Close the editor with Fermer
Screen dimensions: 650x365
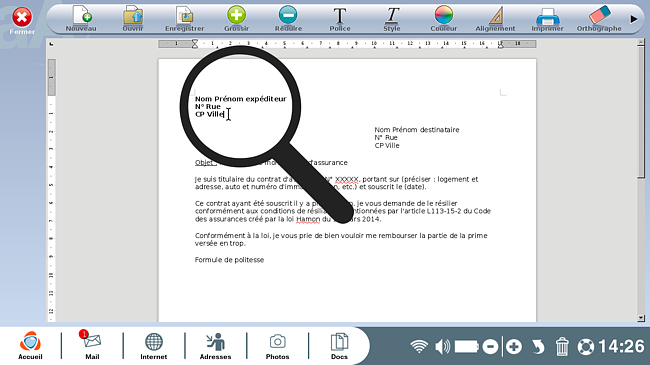tap(22, 21)
